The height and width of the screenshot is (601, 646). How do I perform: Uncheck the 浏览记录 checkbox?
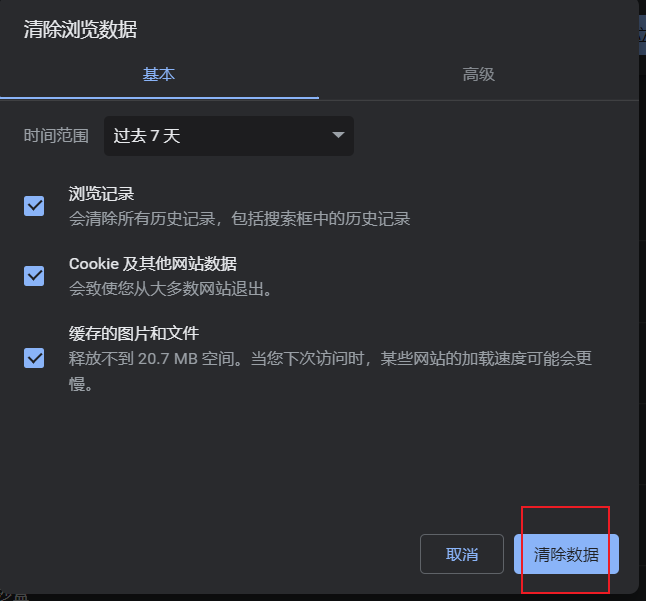(34, 206)
